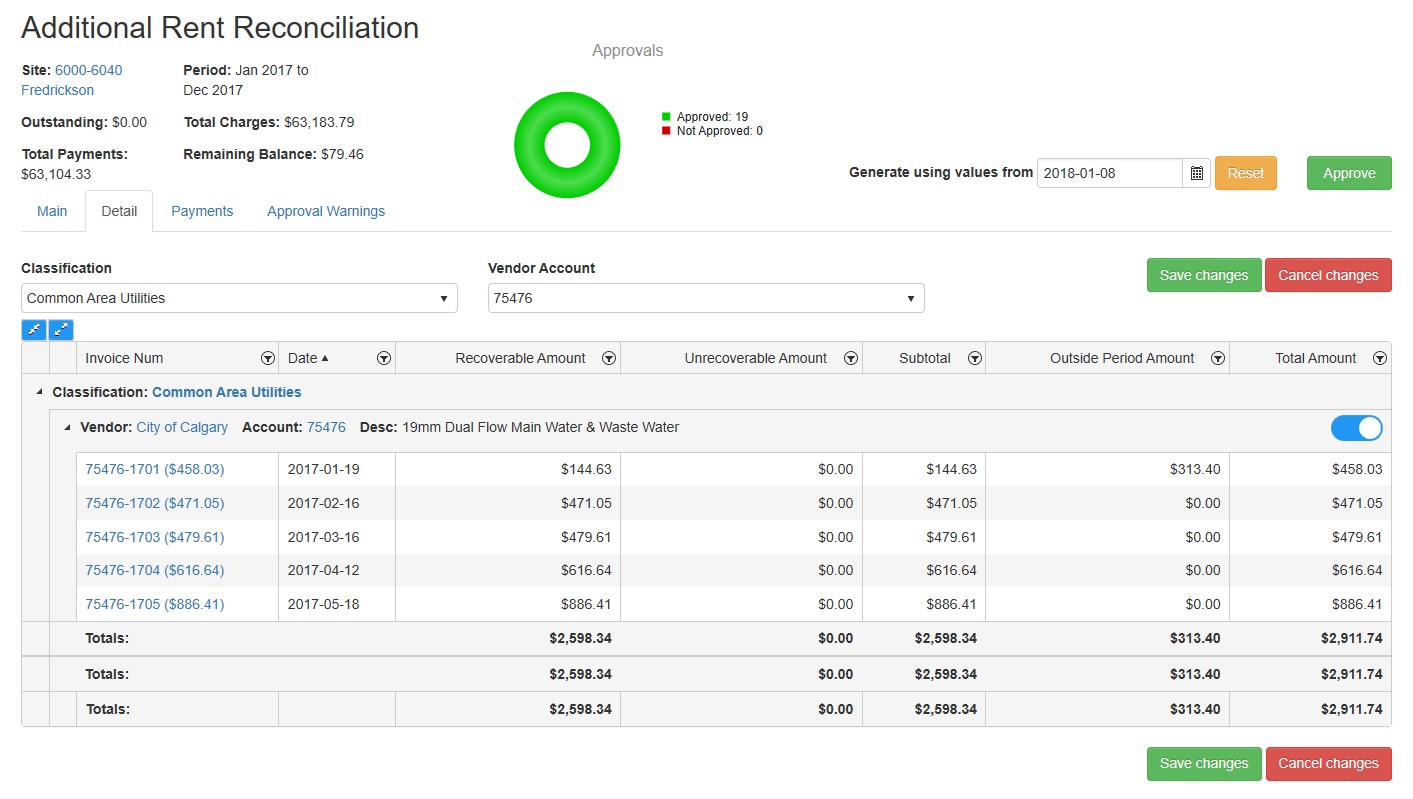Open the Vendor Account dropdown

[706, 298]
